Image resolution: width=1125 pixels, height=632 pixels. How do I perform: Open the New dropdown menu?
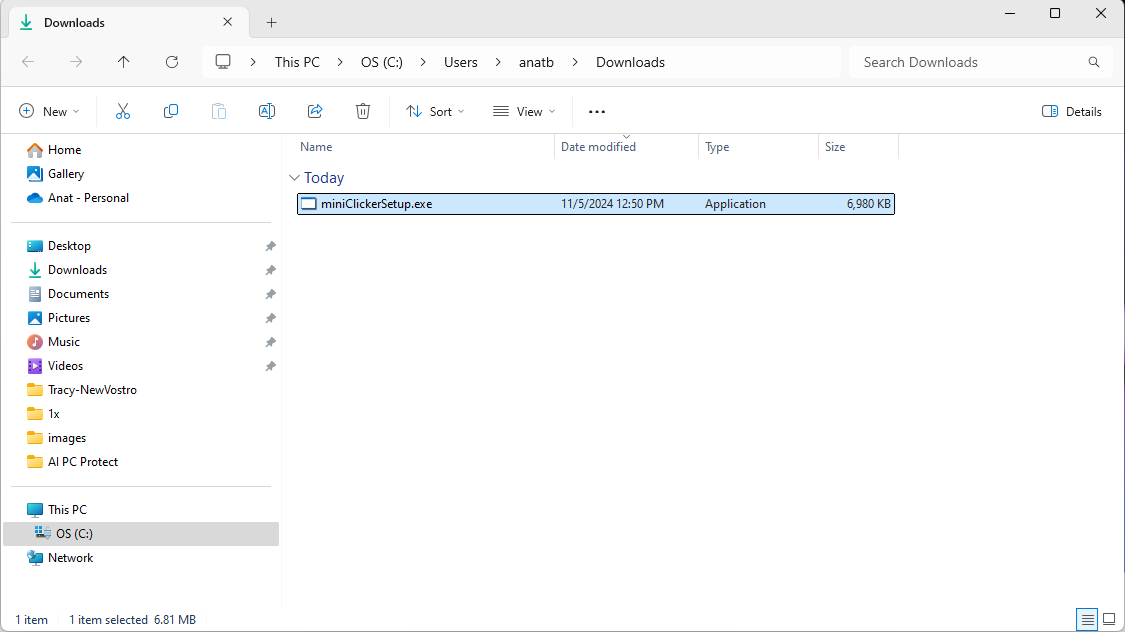click(x=49, y=111)
